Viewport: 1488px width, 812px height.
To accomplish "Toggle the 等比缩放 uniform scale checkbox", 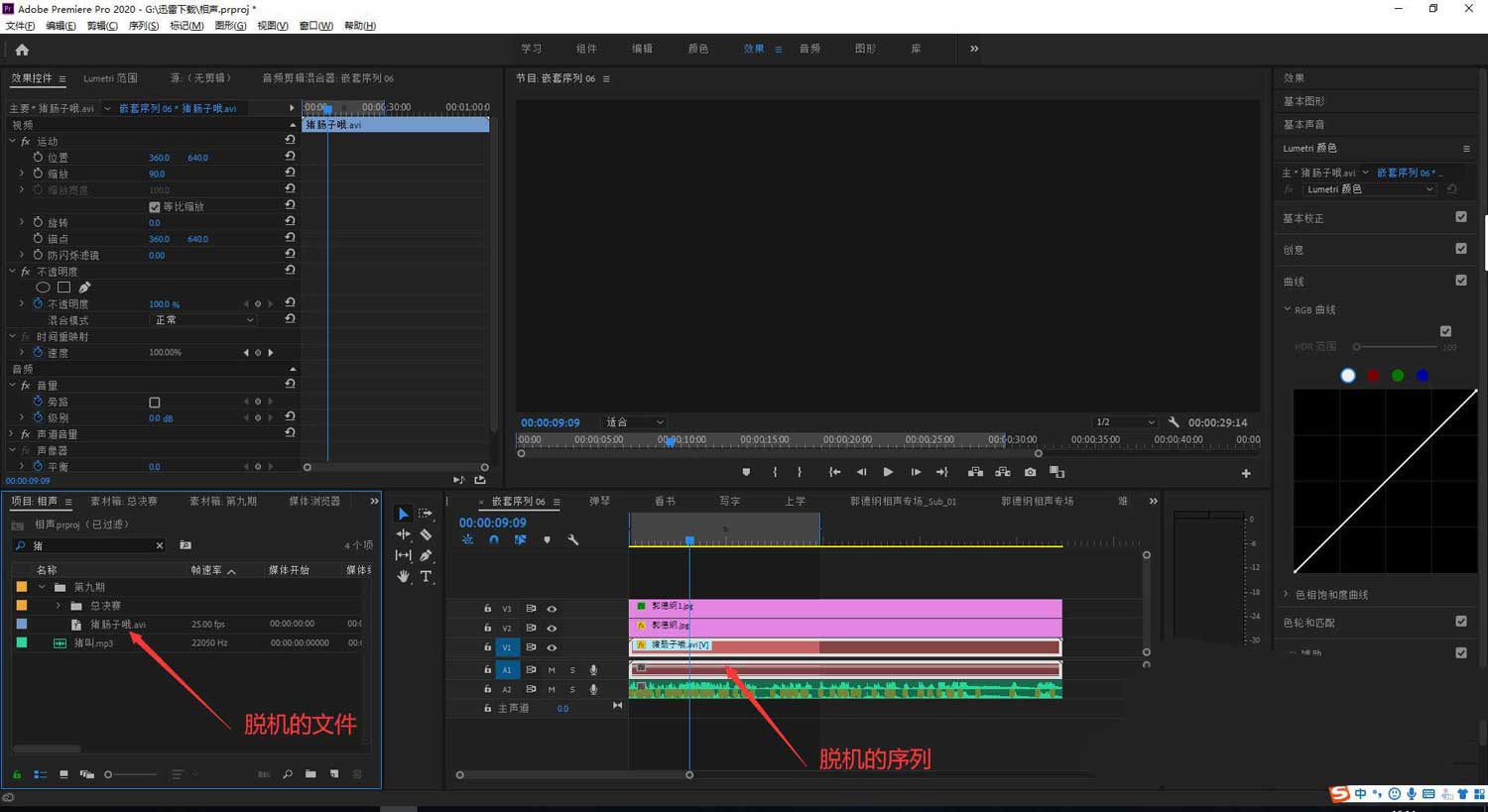I will (x=155, y=207).
